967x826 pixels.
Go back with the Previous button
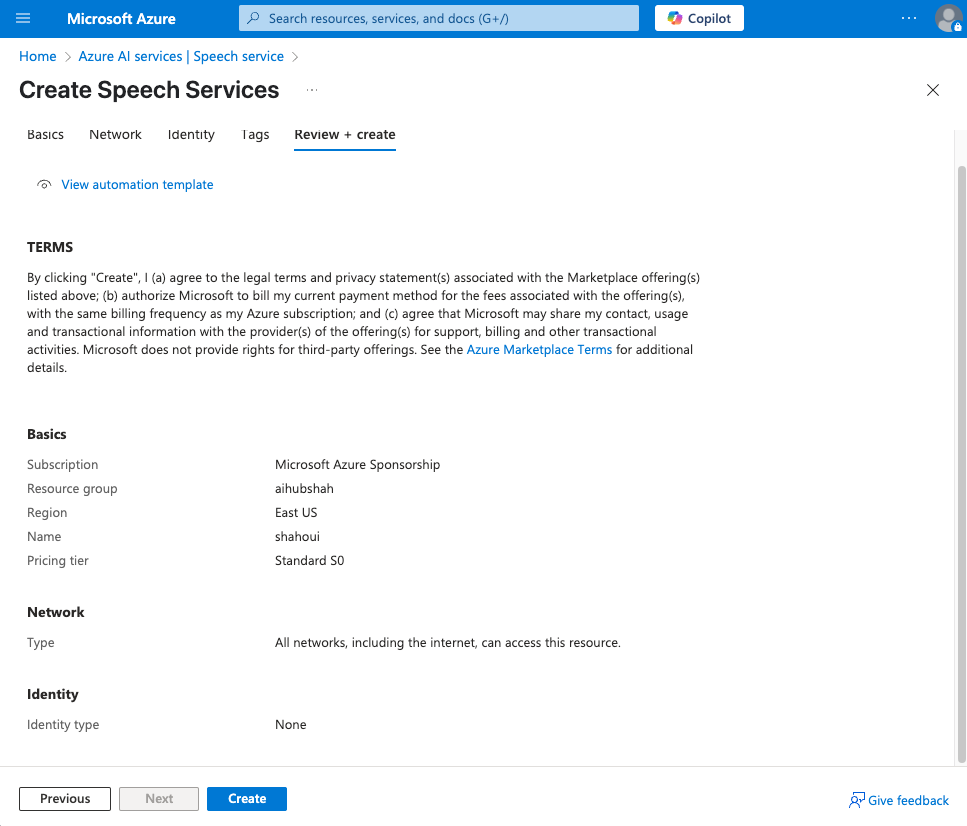65,799
